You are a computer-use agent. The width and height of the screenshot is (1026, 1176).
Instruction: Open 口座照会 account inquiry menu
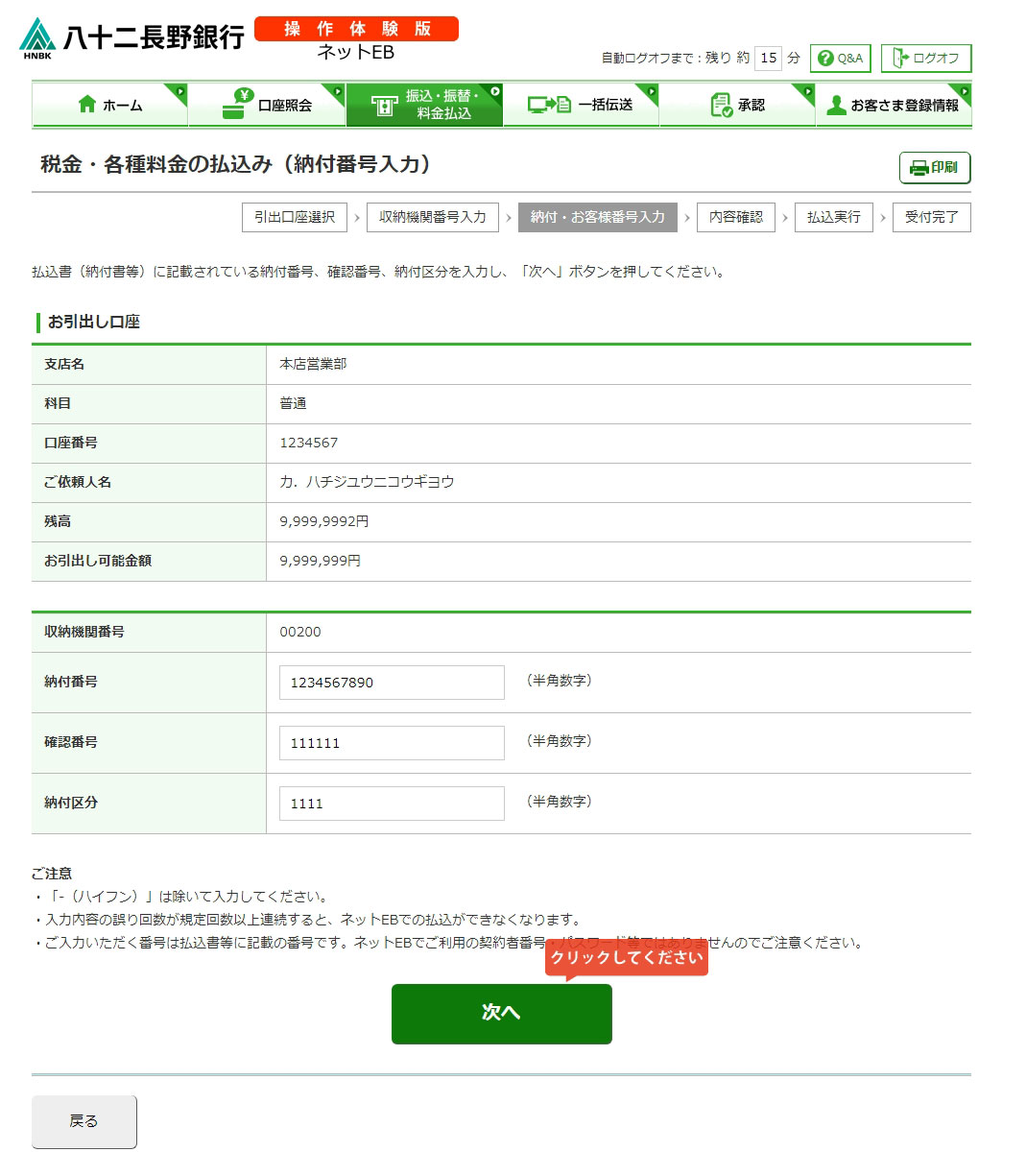point(266,105)
